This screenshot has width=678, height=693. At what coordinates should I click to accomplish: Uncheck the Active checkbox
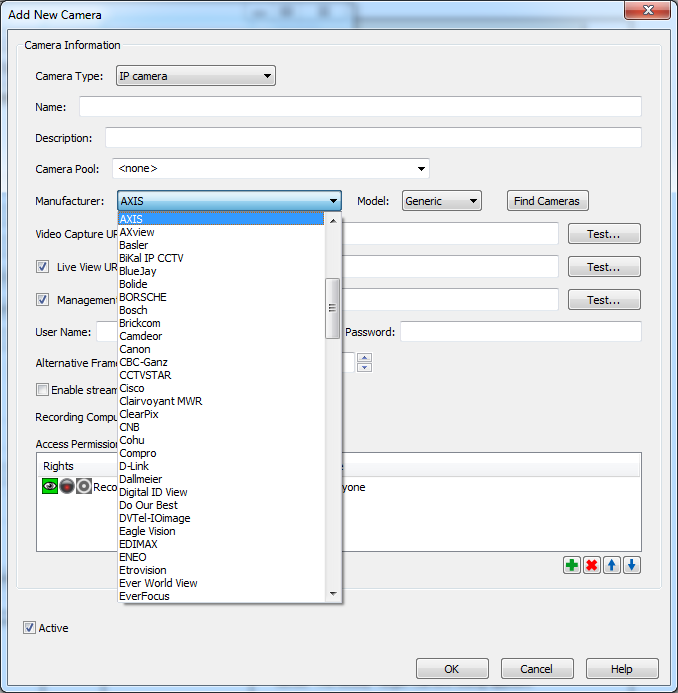(29, 628)
